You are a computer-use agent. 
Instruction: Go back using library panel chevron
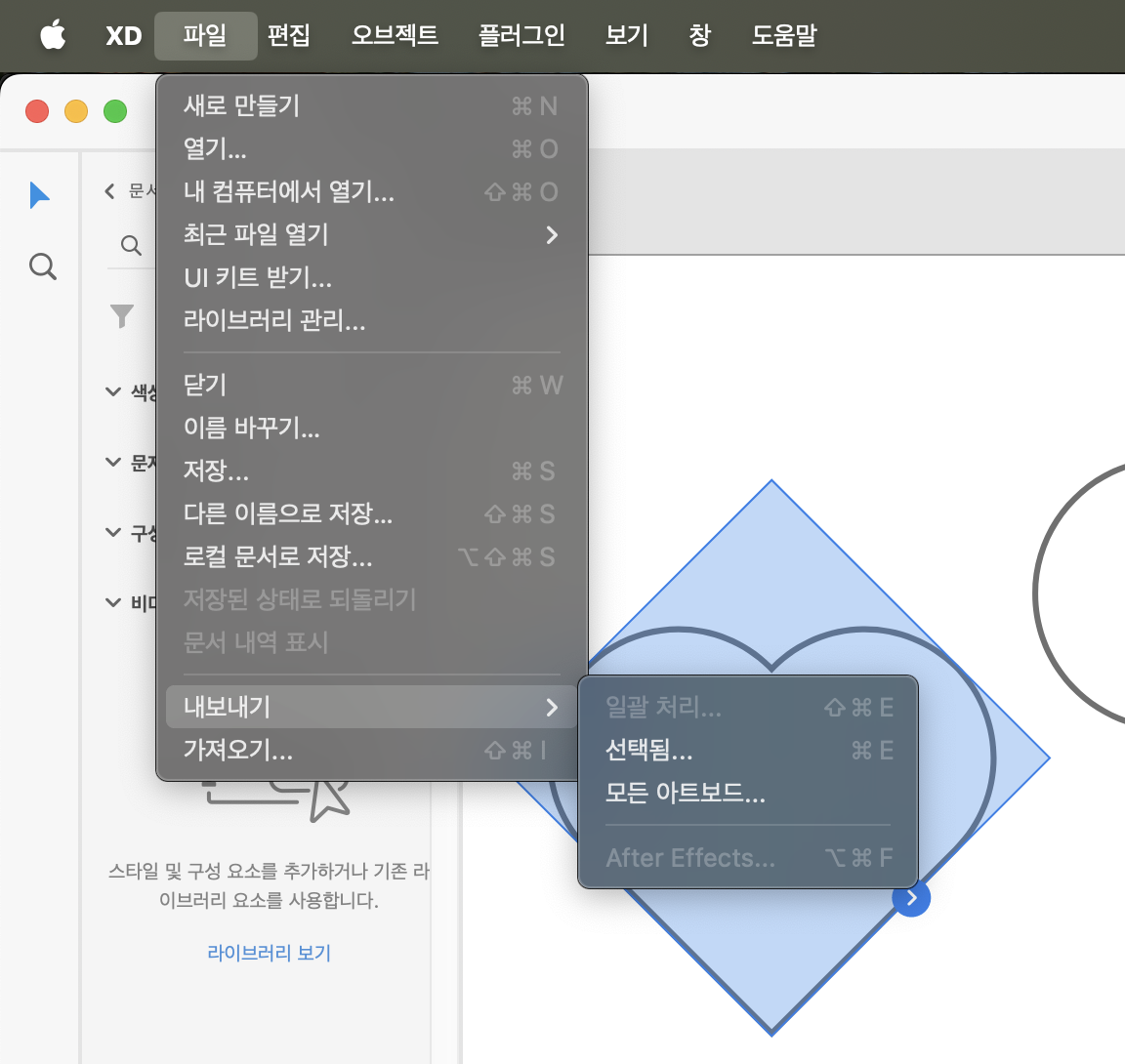tap(109, 190)
